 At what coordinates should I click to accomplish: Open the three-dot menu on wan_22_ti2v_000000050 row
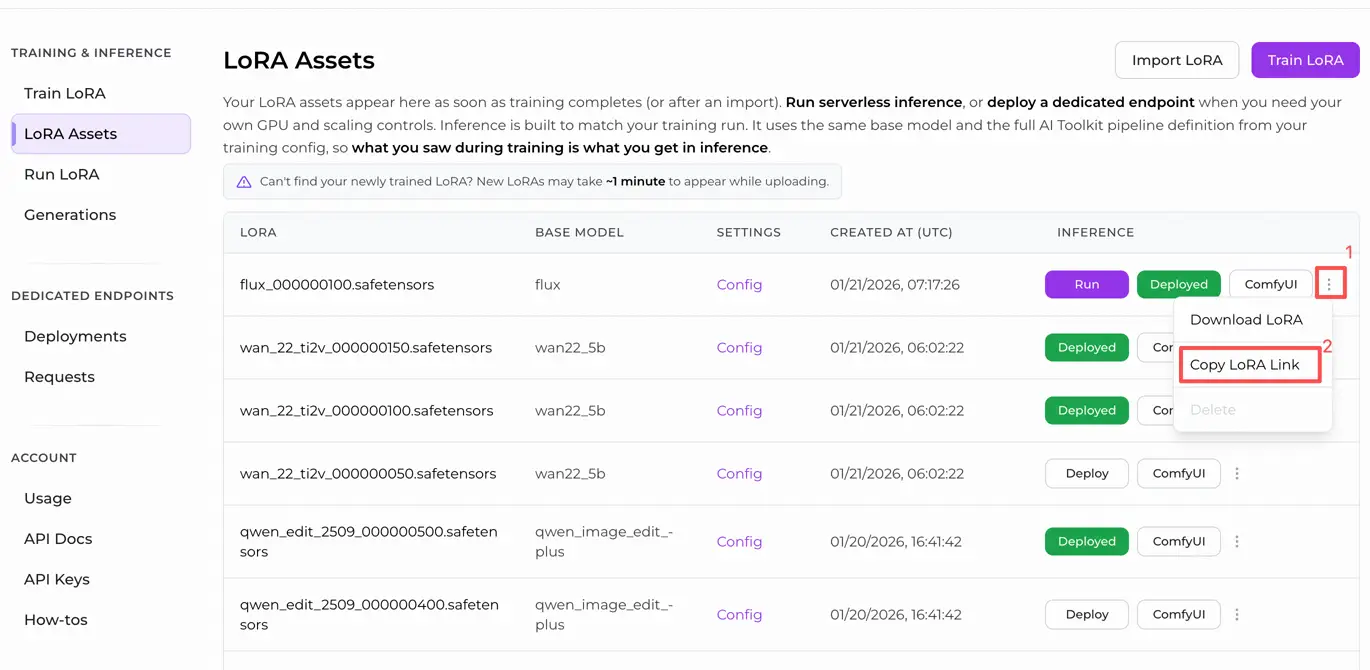pyautogui.click(x=1238, y=473)
